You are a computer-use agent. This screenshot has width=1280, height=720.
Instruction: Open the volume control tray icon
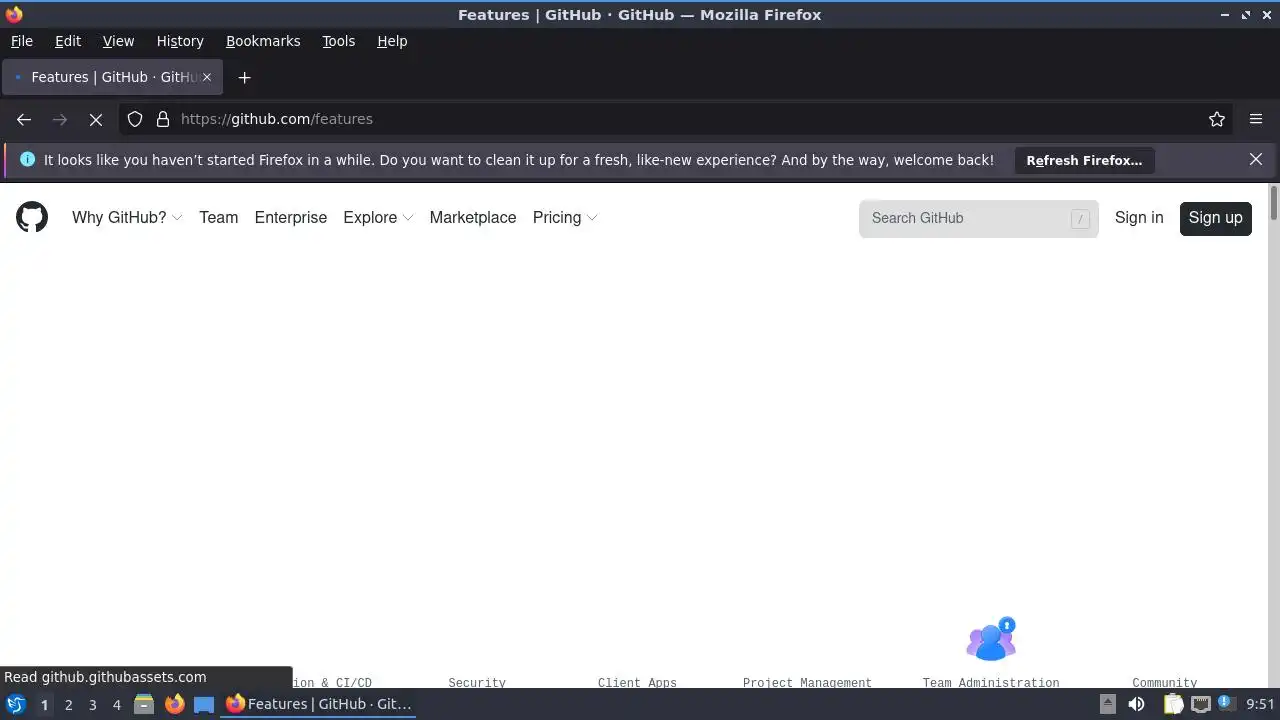1136,704
